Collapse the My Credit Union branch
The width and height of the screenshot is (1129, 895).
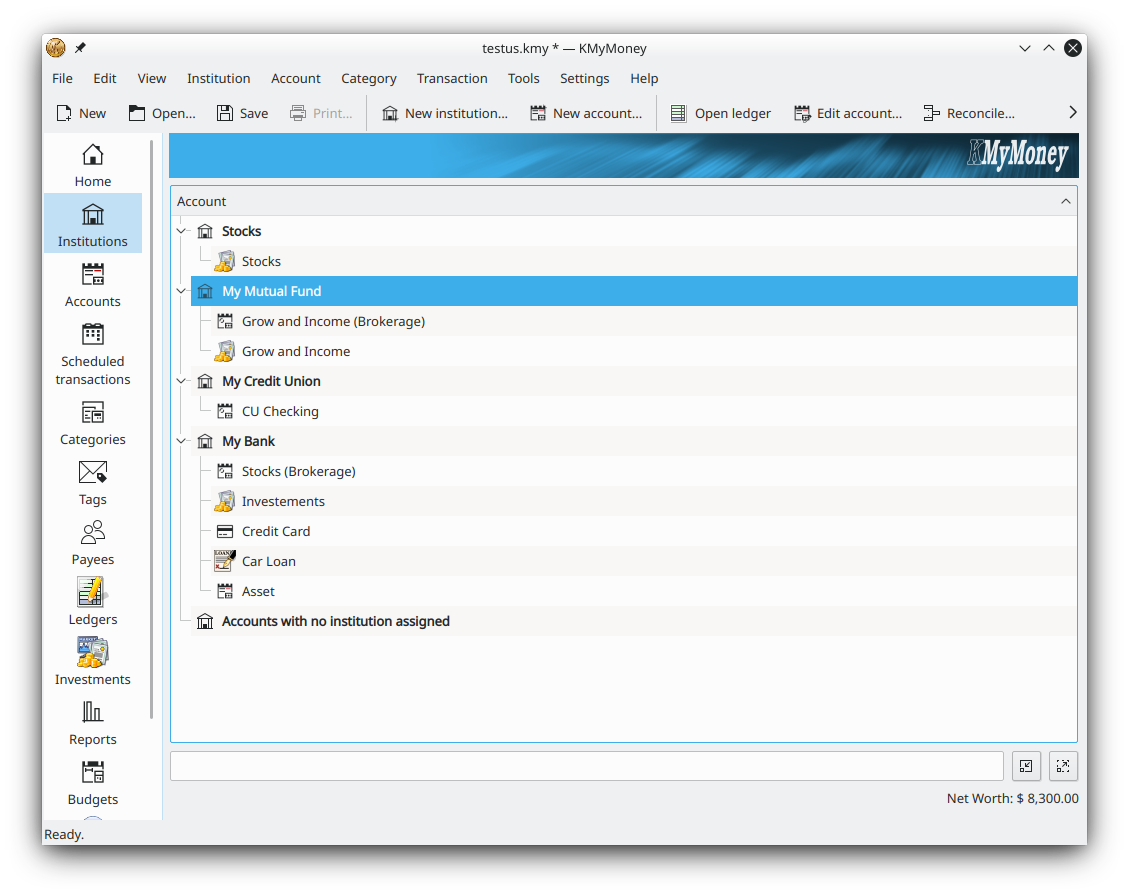click(x=181, y=381)
